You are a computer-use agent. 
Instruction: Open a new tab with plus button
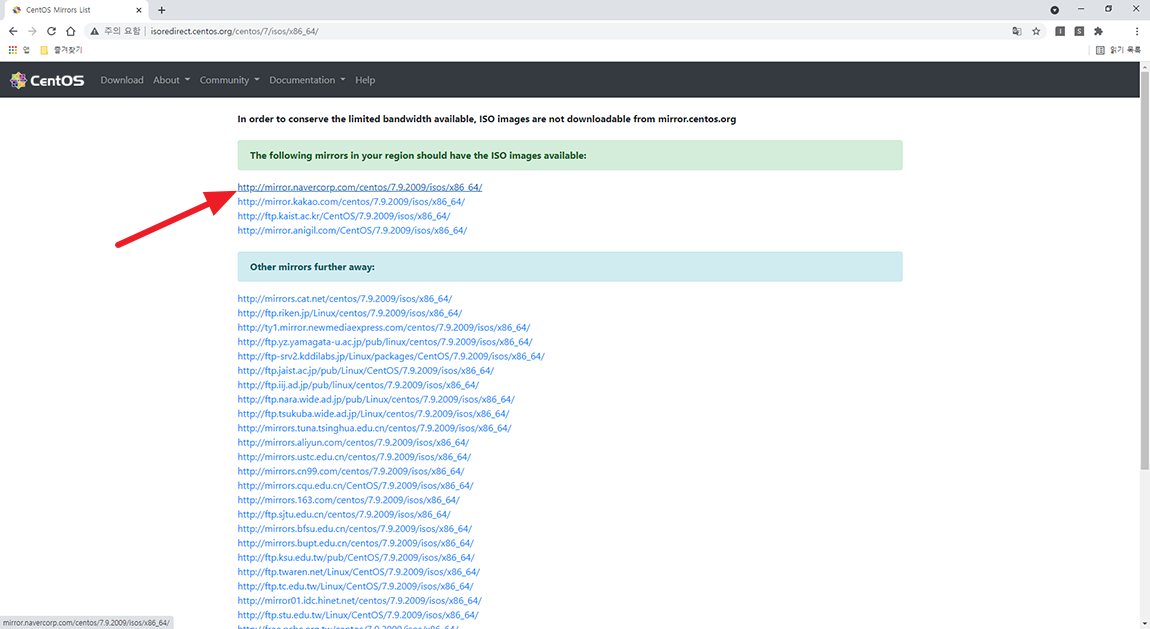161,10
